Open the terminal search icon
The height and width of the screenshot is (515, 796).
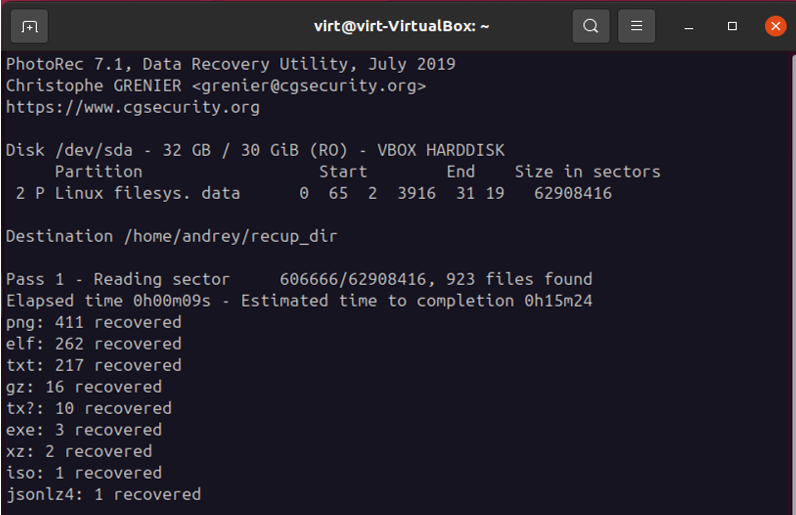tap(590, 26)
